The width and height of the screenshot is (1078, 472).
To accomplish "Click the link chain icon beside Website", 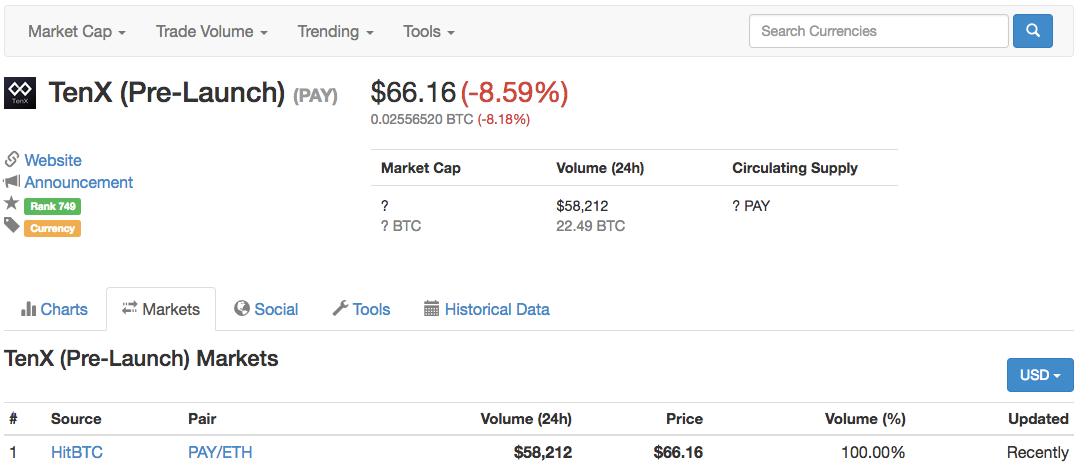I will [x=12, y=160].
